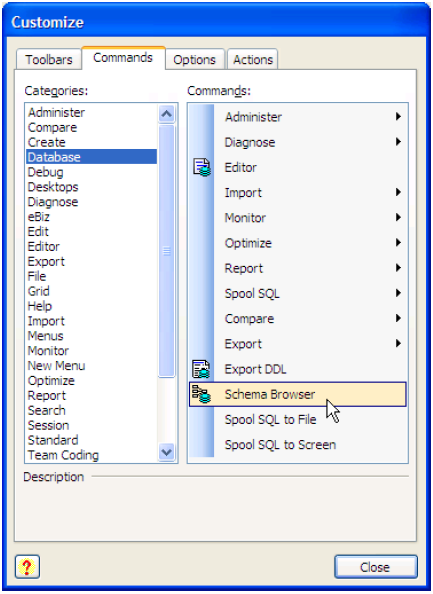Switch to the Toolbars tab
The image size is (433, 594).
pos(49,59)
